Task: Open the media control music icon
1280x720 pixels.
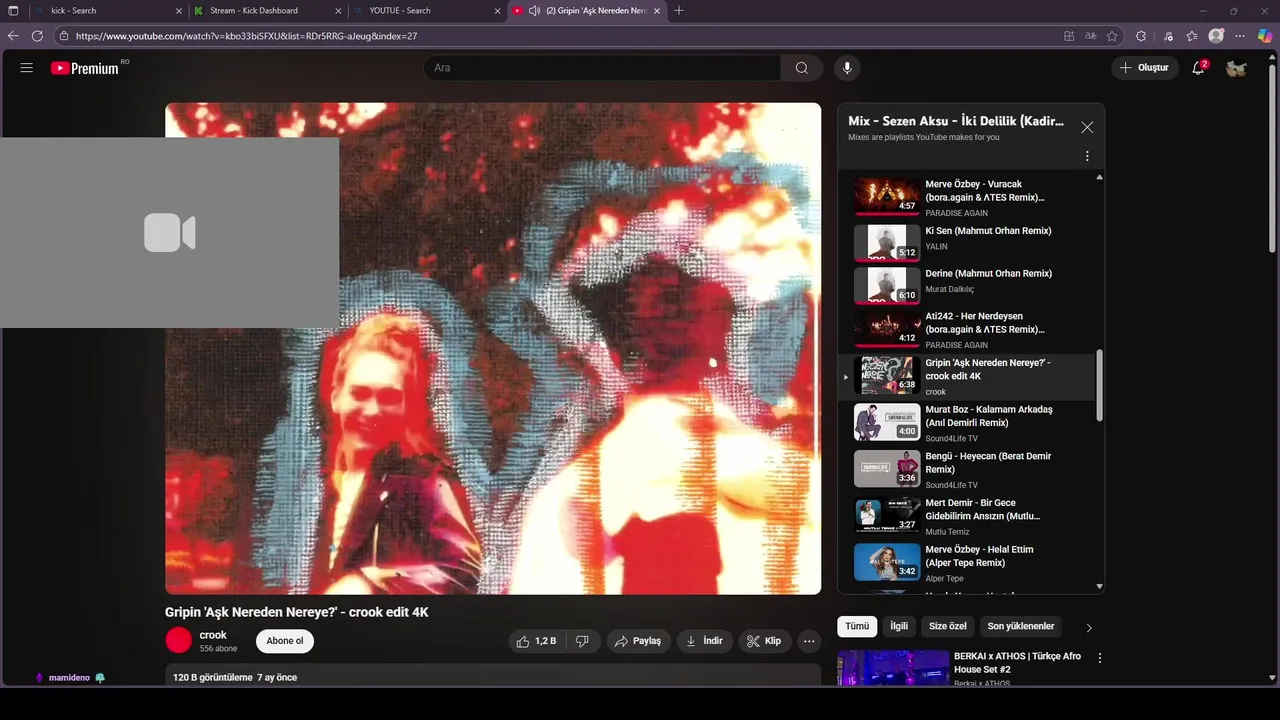Action: (x=1168, y=36)
